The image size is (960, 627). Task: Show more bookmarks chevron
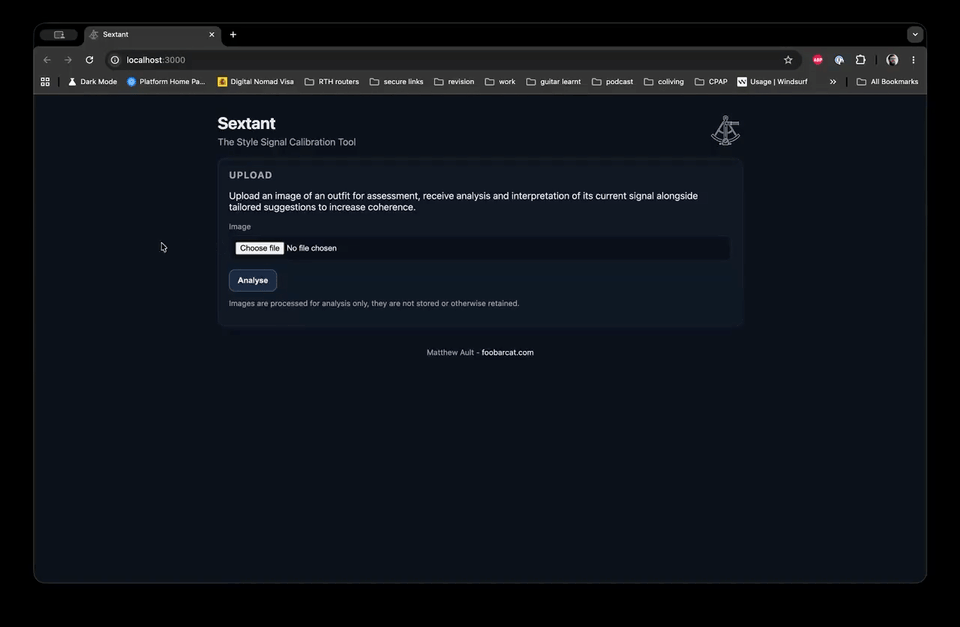(x=833, y=81)
